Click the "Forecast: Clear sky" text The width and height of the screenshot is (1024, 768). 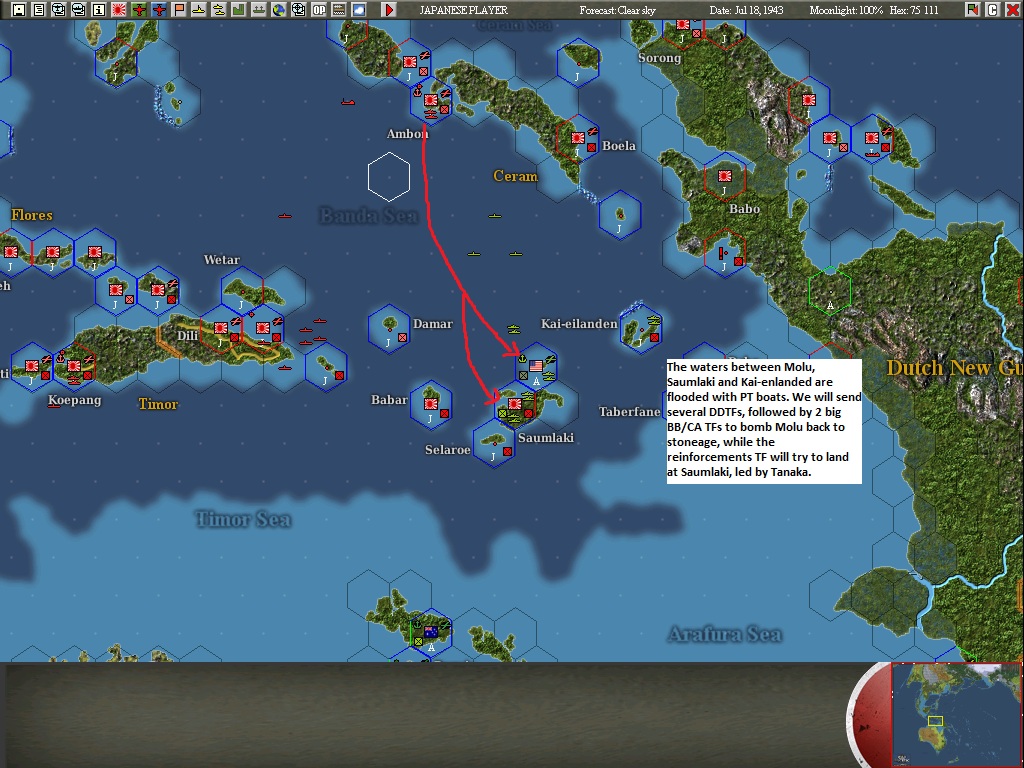[617, 10]
